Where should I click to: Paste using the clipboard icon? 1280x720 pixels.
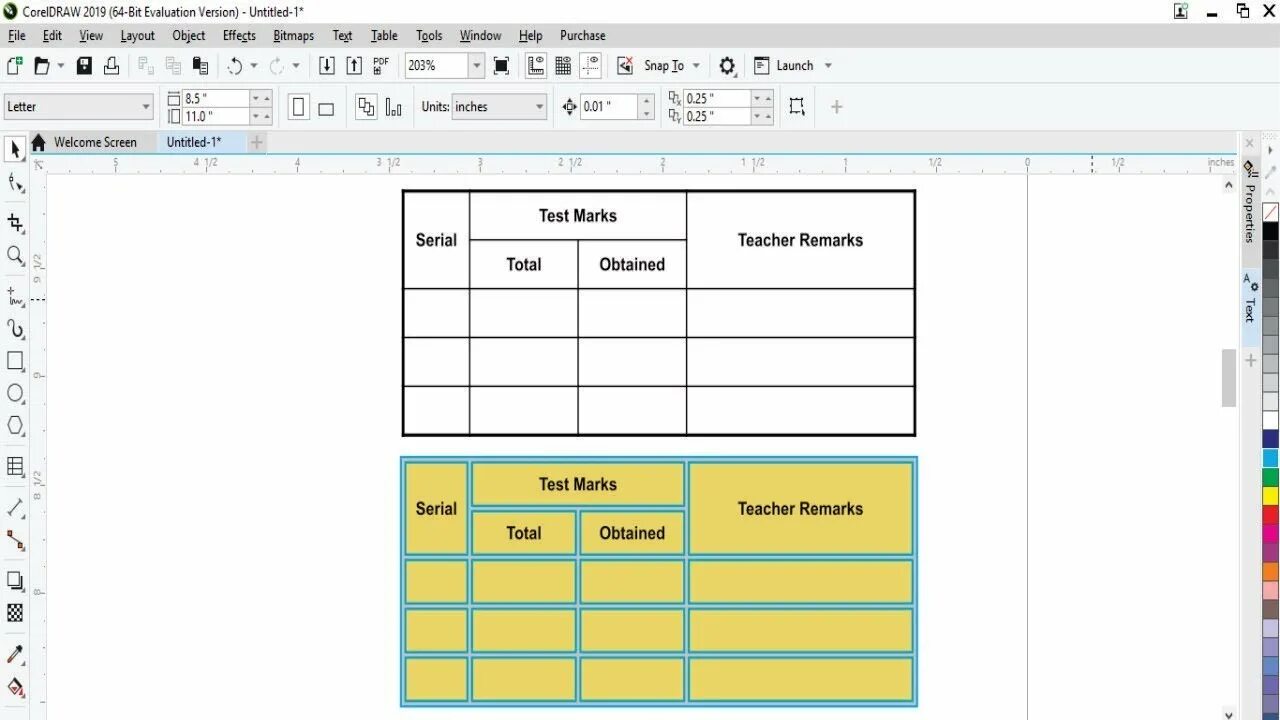(200, 66)
